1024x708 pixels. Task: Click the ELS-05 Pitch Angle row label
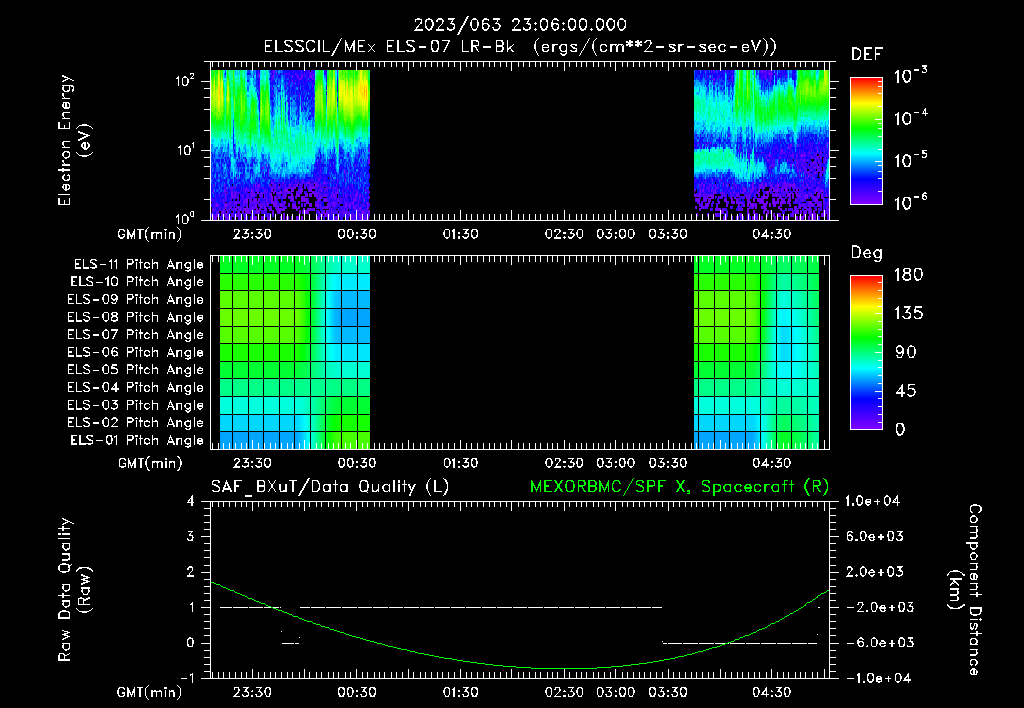[136, 370]
